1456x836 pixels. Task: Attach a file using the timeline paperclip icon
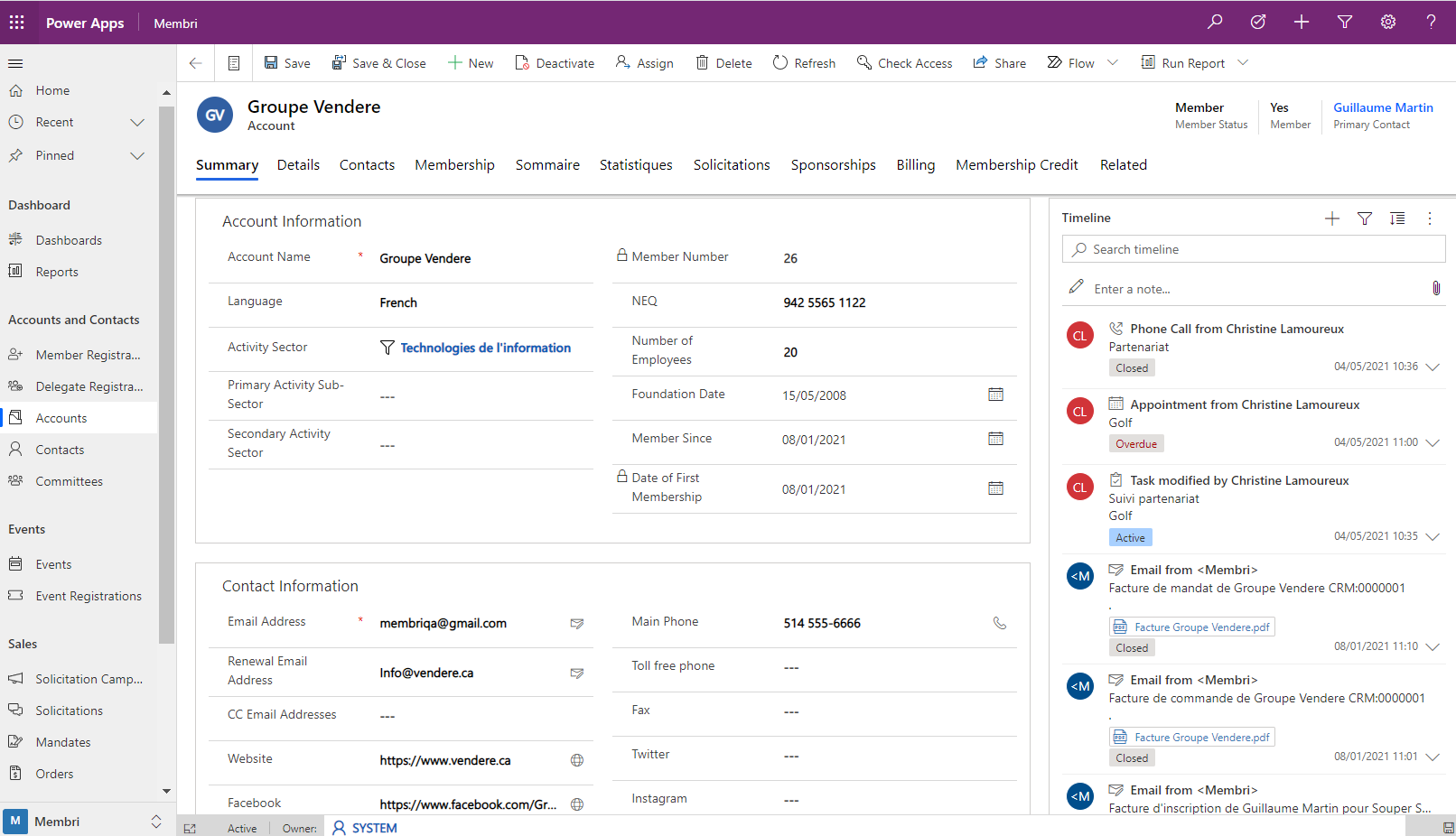coord(1436,288)
